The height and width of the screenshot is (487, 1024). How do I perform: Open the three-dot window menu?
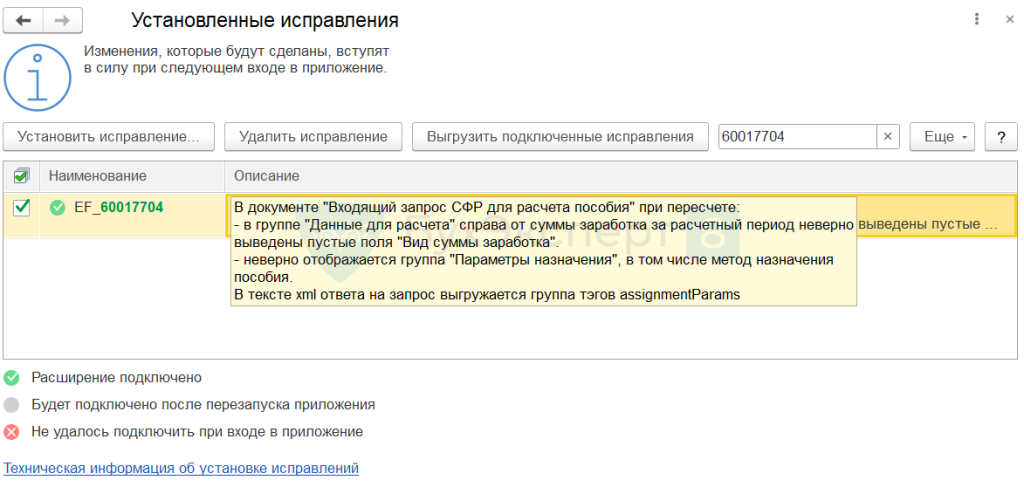click(x=975, y=20)
